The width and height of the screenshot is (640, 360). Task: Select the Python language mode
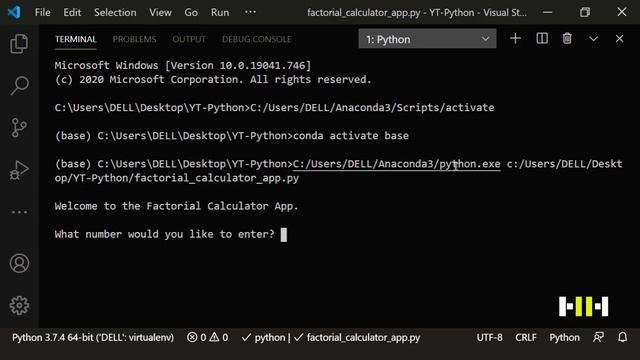point(564,337)
